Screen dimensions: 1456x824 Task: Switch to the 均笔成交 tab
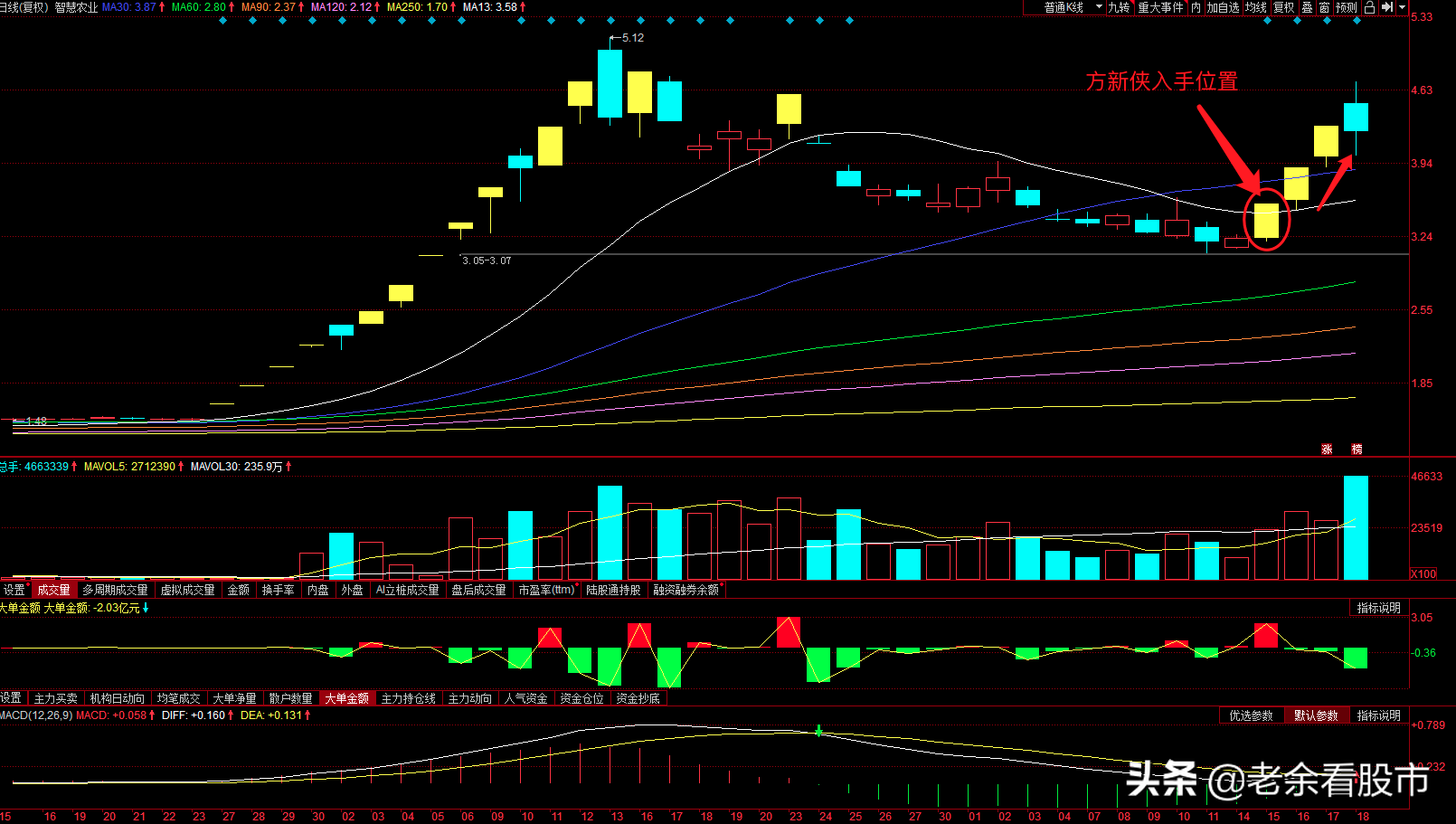pos(179,698)
